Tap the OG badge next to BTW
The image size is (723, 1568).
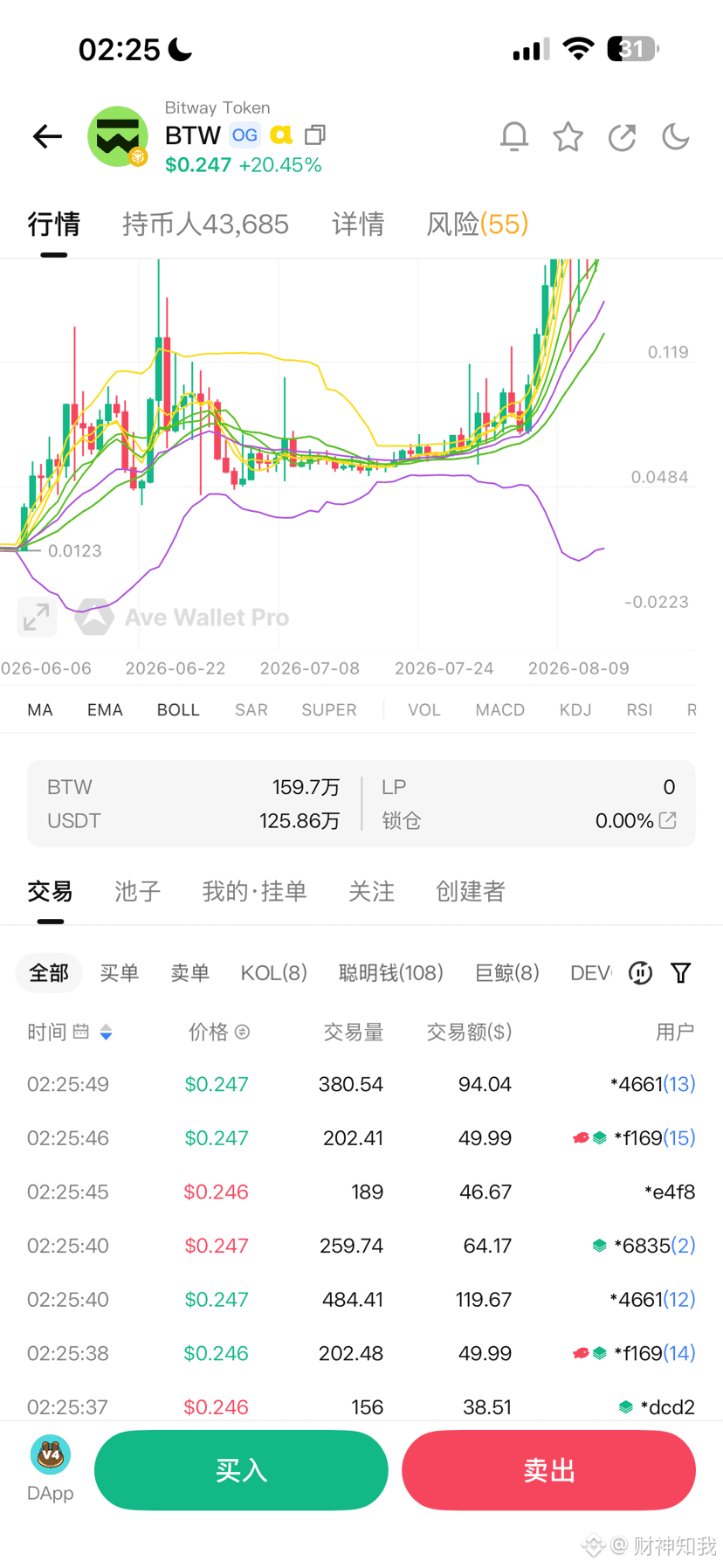pyautogui.click(x=244, y=135)
